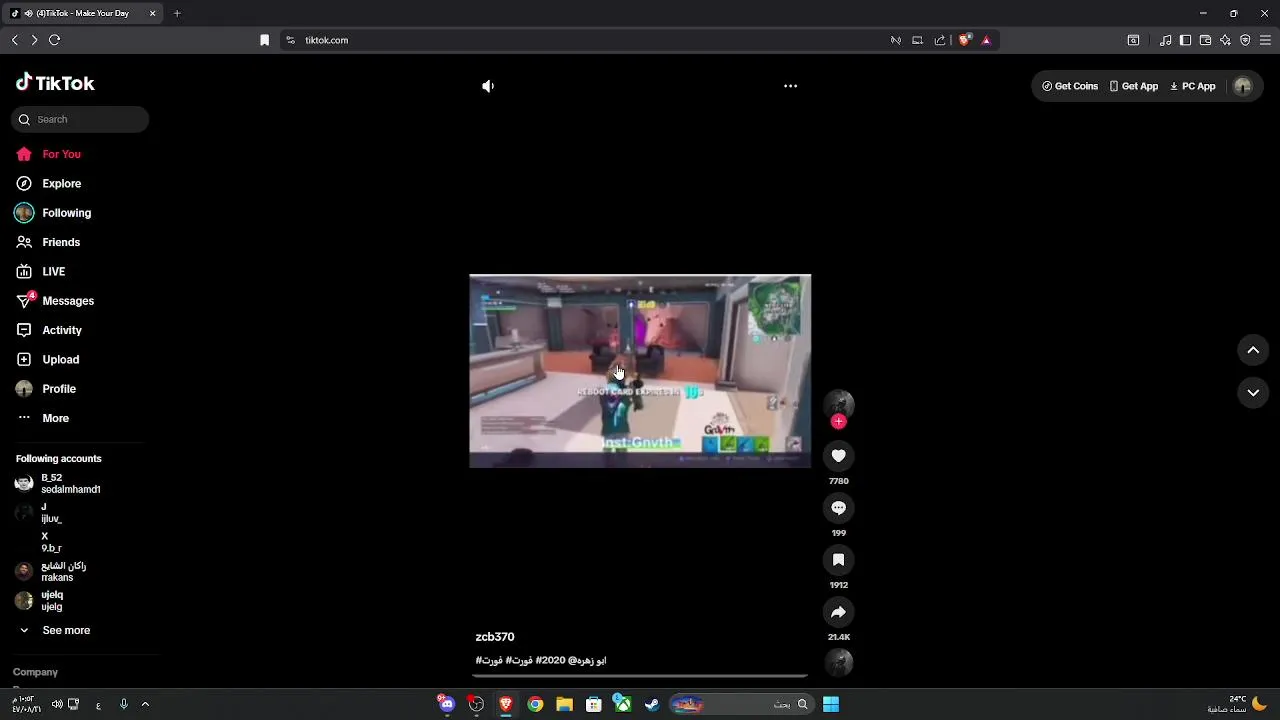Show hidden tray icons chevron
The width and height of the screenshot is (1280, 720).
coord(145,704)
